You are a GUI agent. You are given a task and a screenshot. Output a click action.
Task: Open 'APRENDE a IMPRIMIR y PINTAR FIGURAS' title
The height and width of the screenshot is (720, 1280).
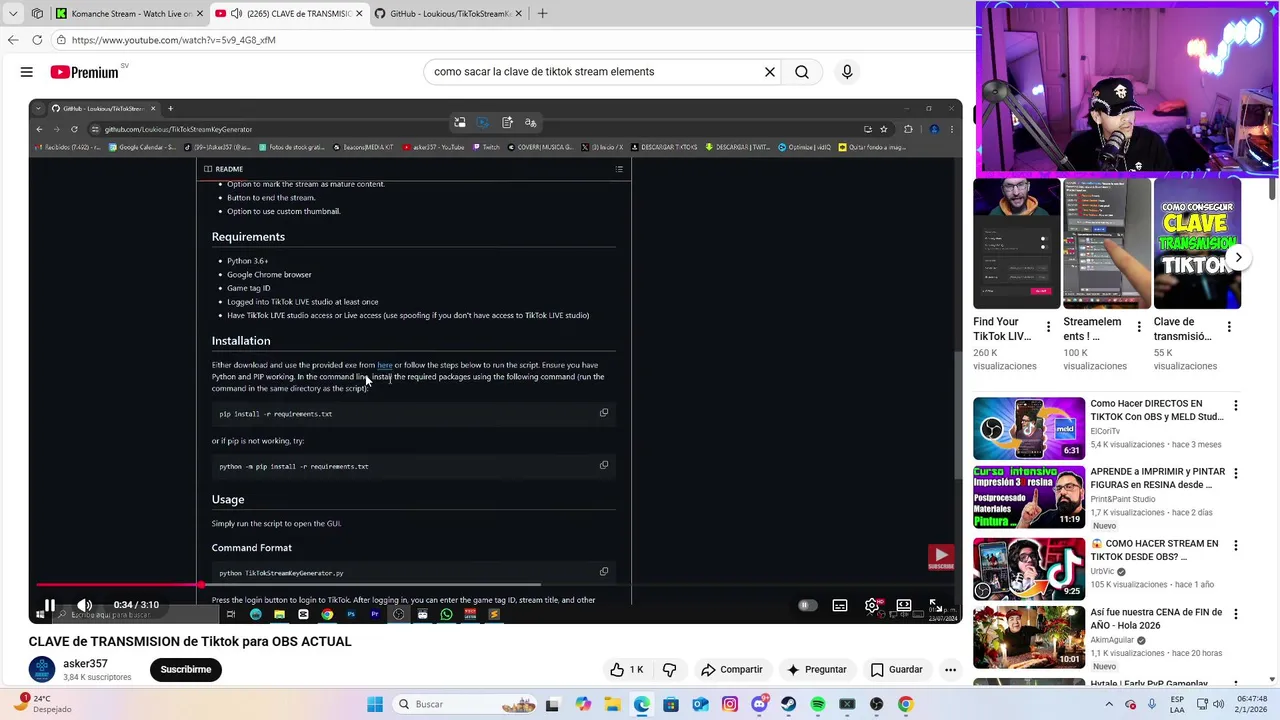pos(1157,478)
